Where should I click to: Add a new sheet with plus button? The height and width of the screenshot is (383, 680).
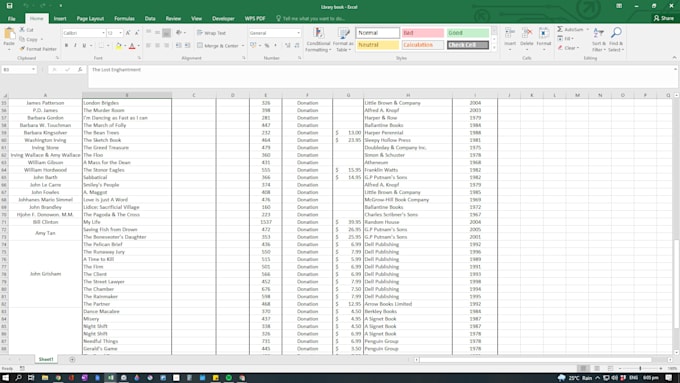coord(72,359)
